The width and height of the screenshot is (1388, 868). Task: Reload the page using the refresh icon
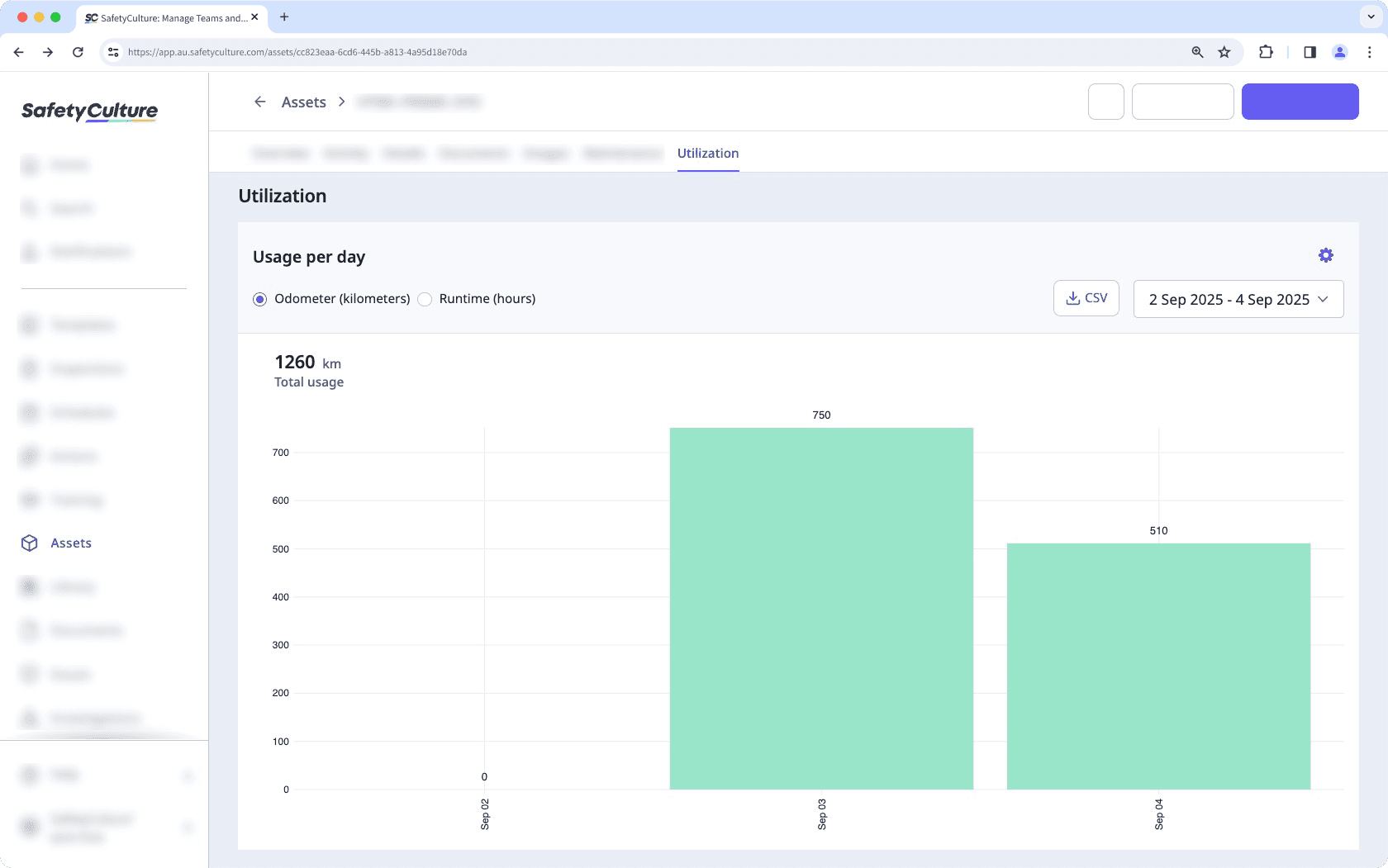coord(78,52)
